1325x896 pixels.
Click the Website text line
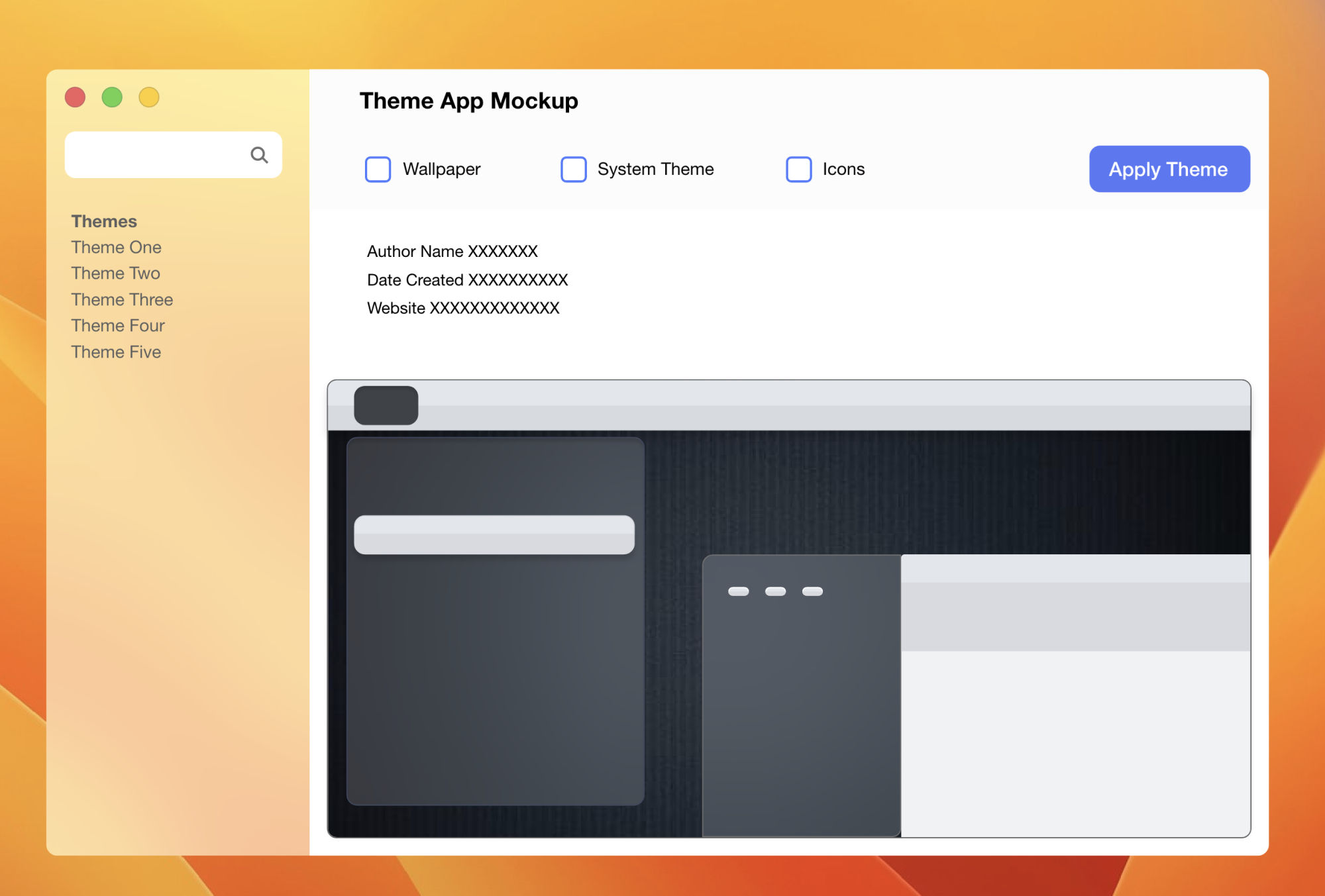pyautogui.click(x=463, y=308)
